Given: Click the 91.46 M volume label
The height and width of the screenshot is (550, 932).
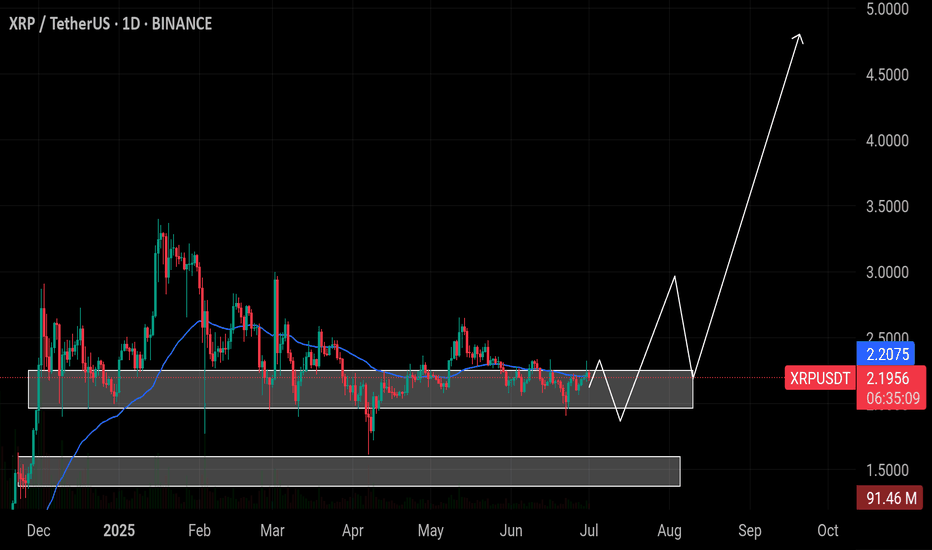Looking at the screenshot, I should 890,498.
